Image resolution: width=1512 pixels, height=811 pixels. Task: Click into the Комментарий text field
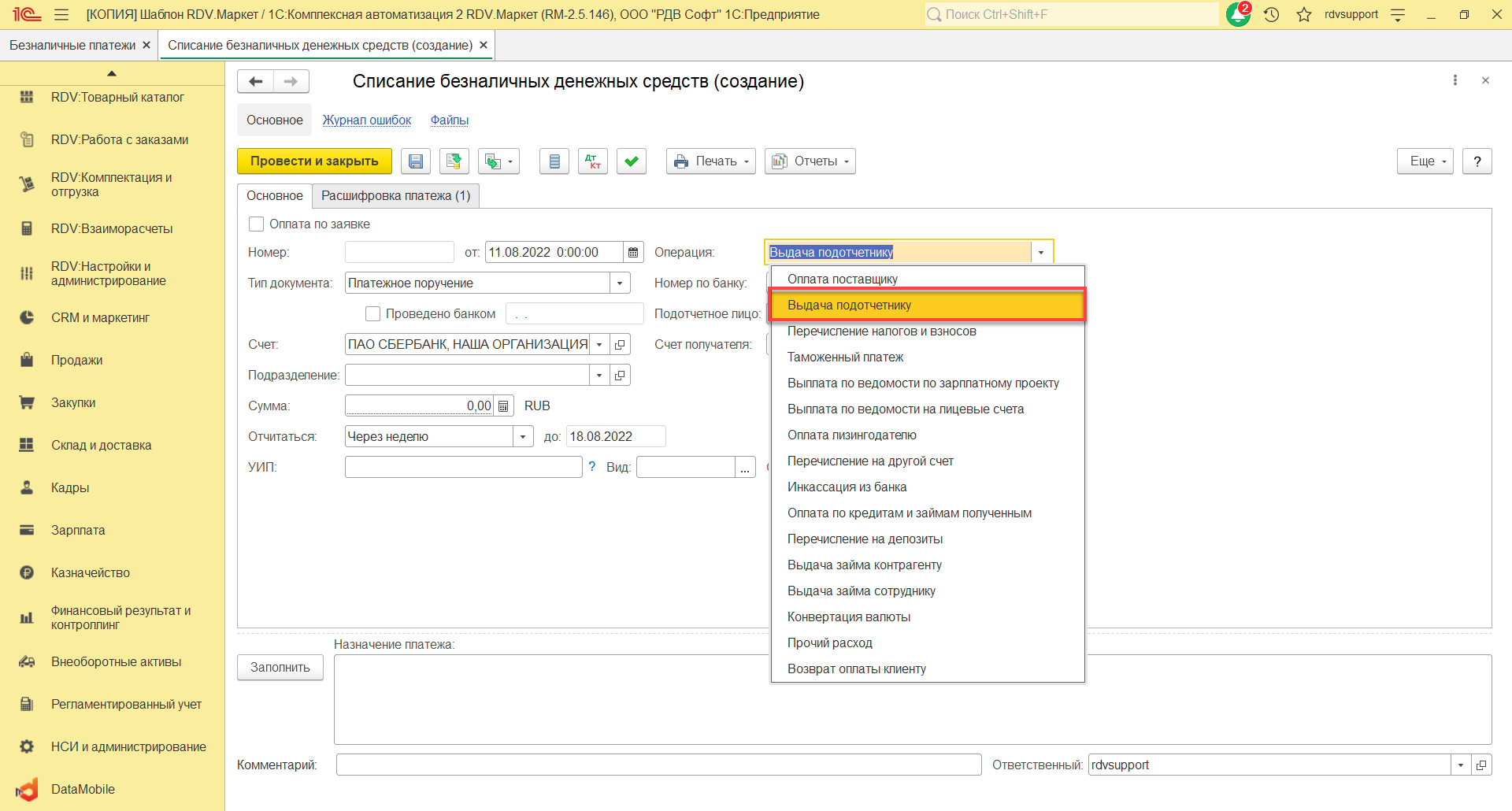[658, 765]
